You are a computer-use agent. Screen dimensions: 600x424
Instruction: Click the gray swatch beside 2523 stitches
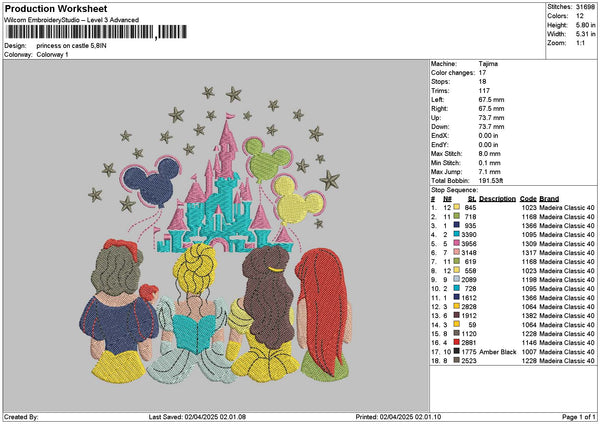tap(457, 360)
